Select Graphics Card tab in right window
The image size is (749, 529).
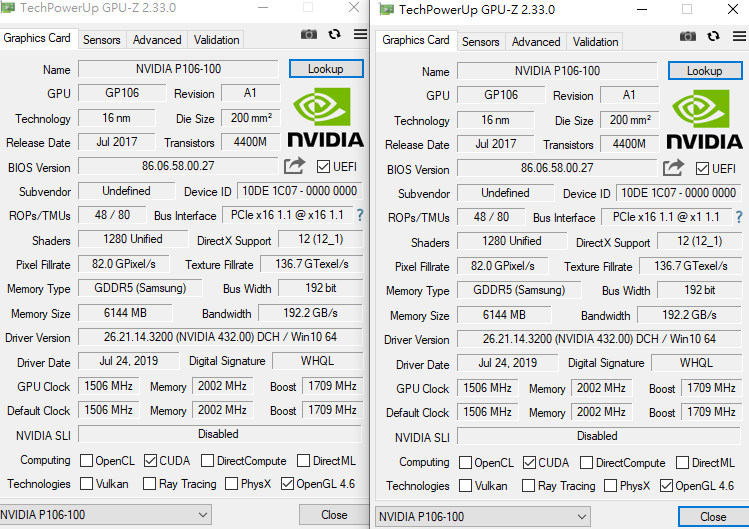[416, 40]
